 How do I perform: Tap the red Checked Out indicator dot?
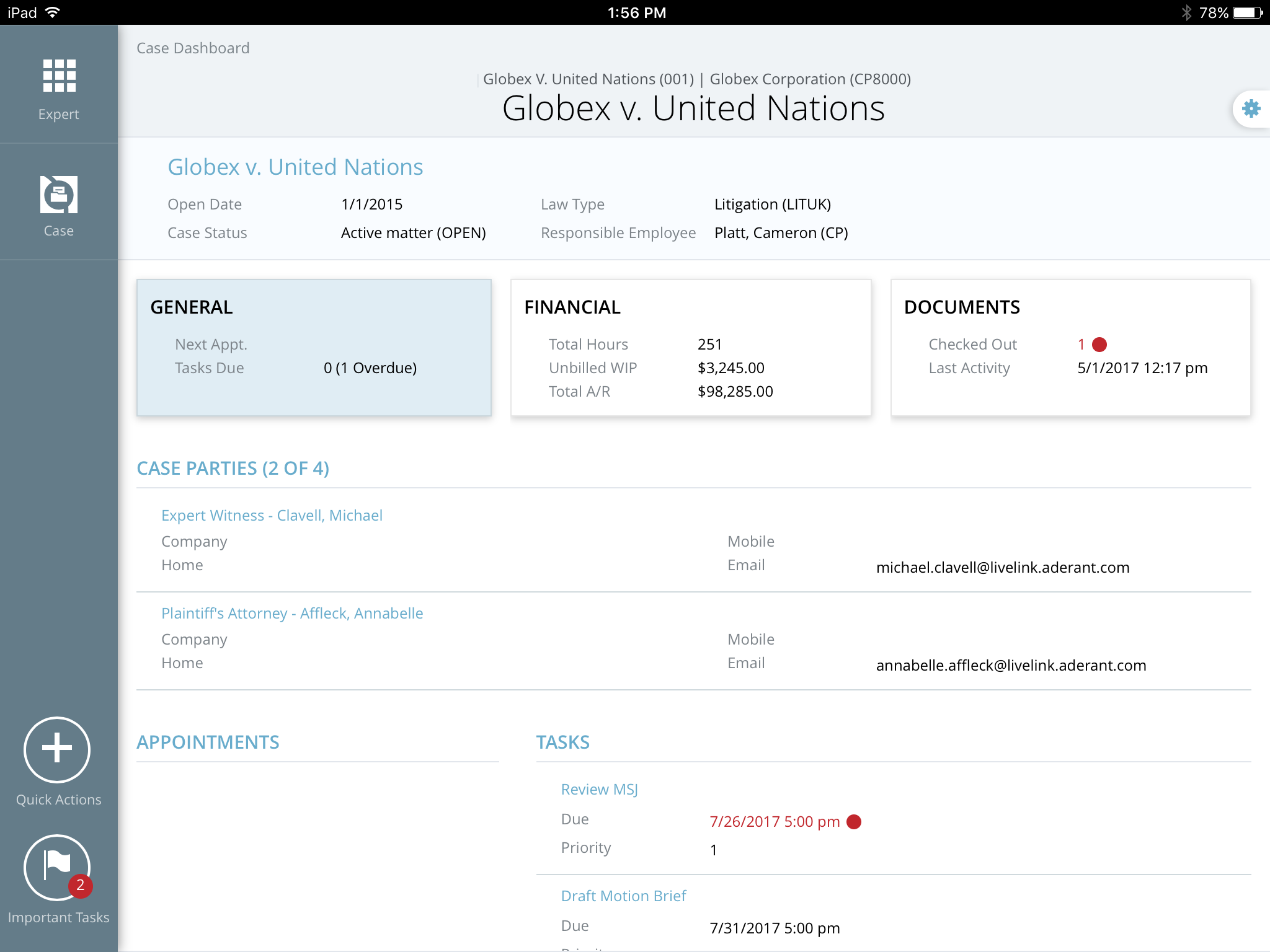1099,345
